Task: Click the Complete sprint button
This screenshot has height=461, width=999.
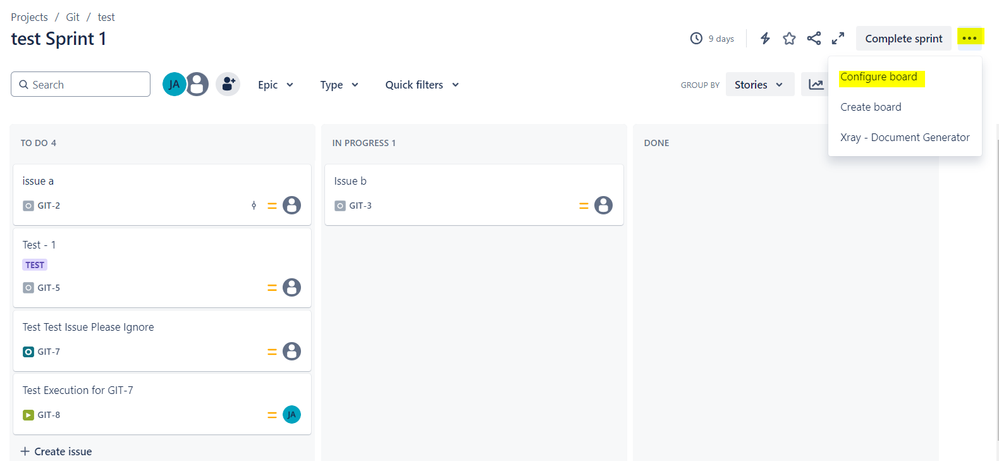Action: click(x=903, y=39)
